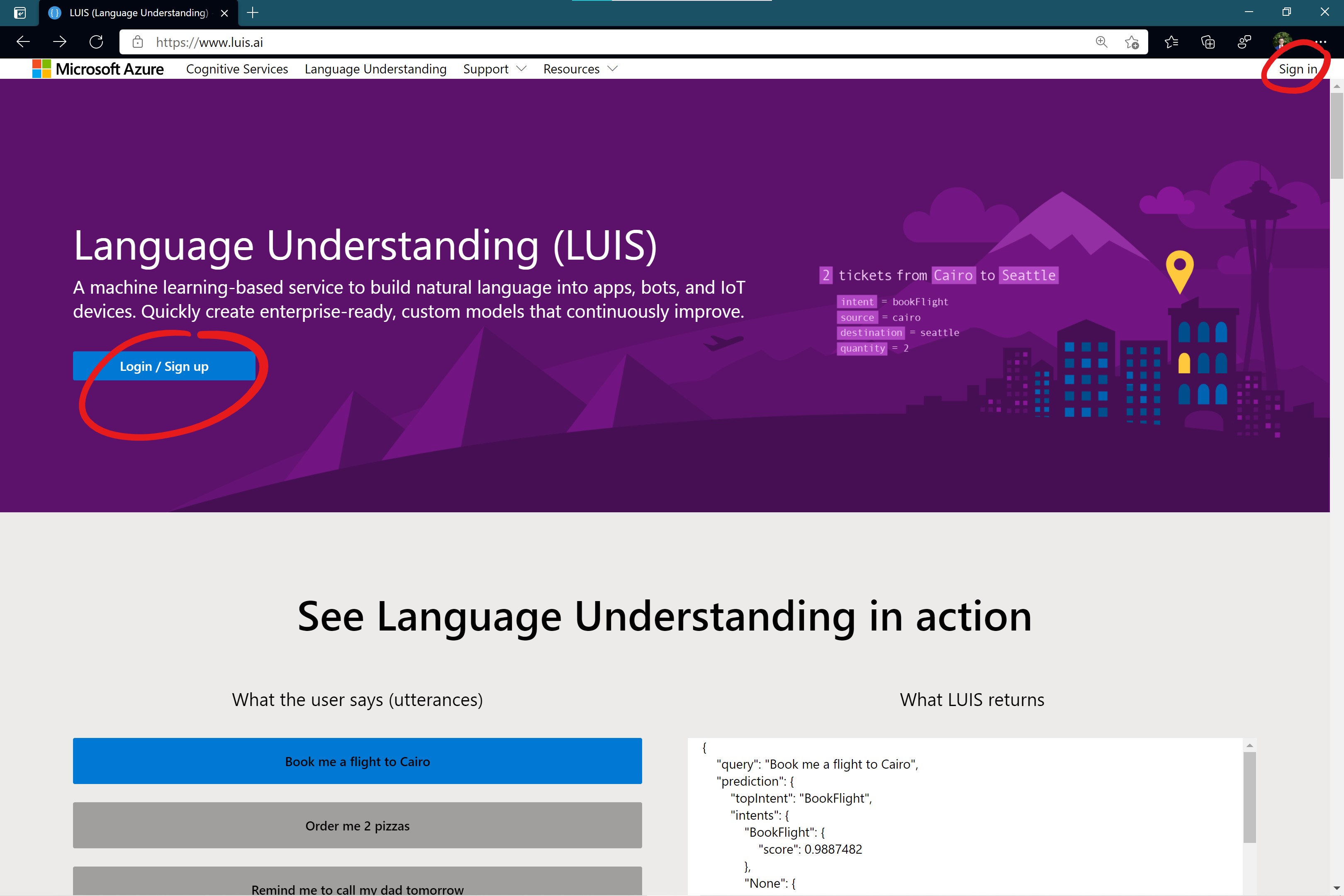This screenshot has height=896, width=1344.
Task: Click the 'intent' label tag
Action: tap(857, 301)
